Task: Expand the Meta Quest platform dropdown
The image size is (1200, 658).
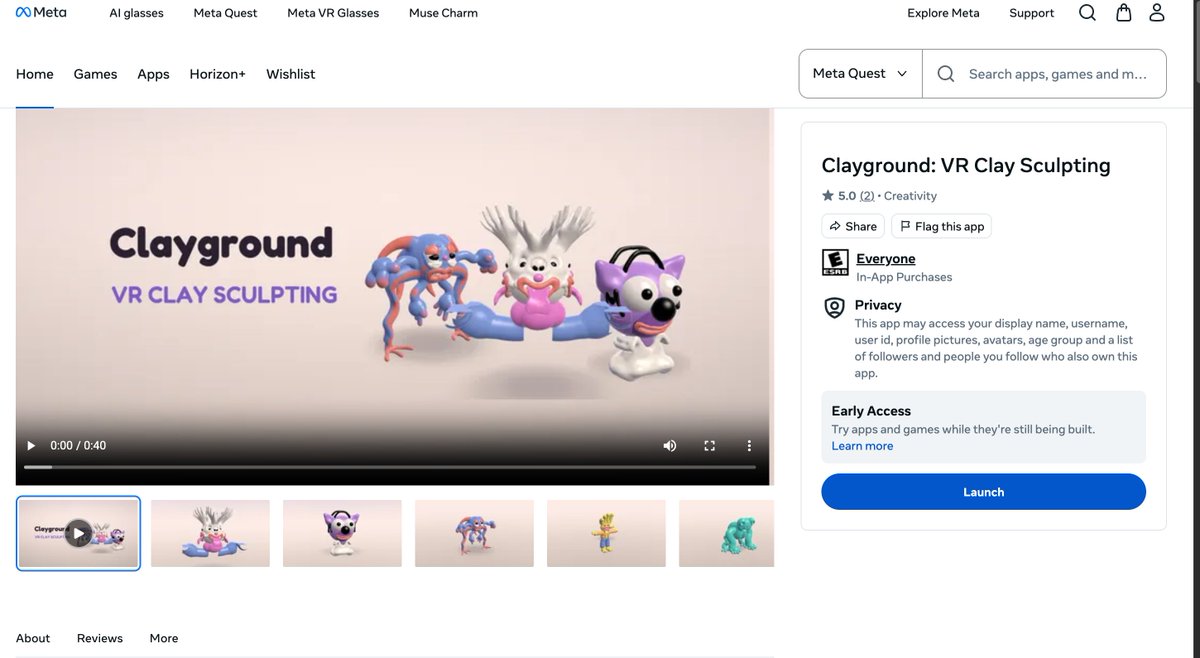Action: [860, 74]
